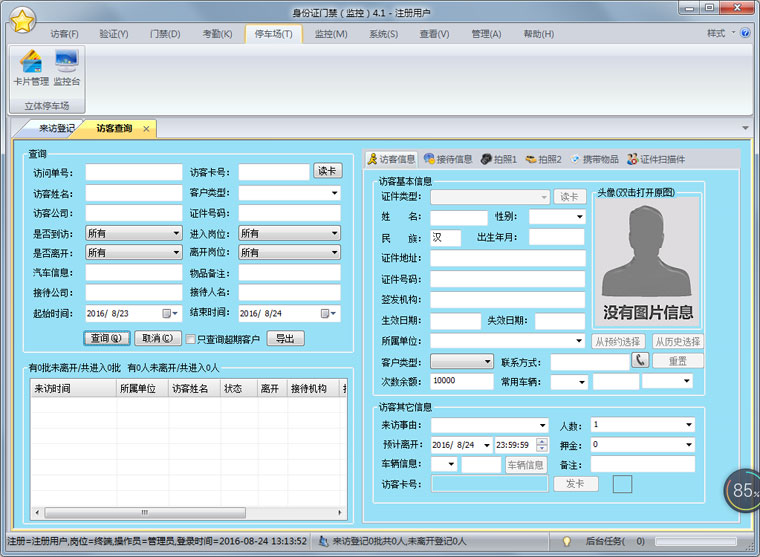The width and height of the screenshot is (760, 557).
Task: Expand the 进入岗位 dropdown
Action: coord(334,233)
